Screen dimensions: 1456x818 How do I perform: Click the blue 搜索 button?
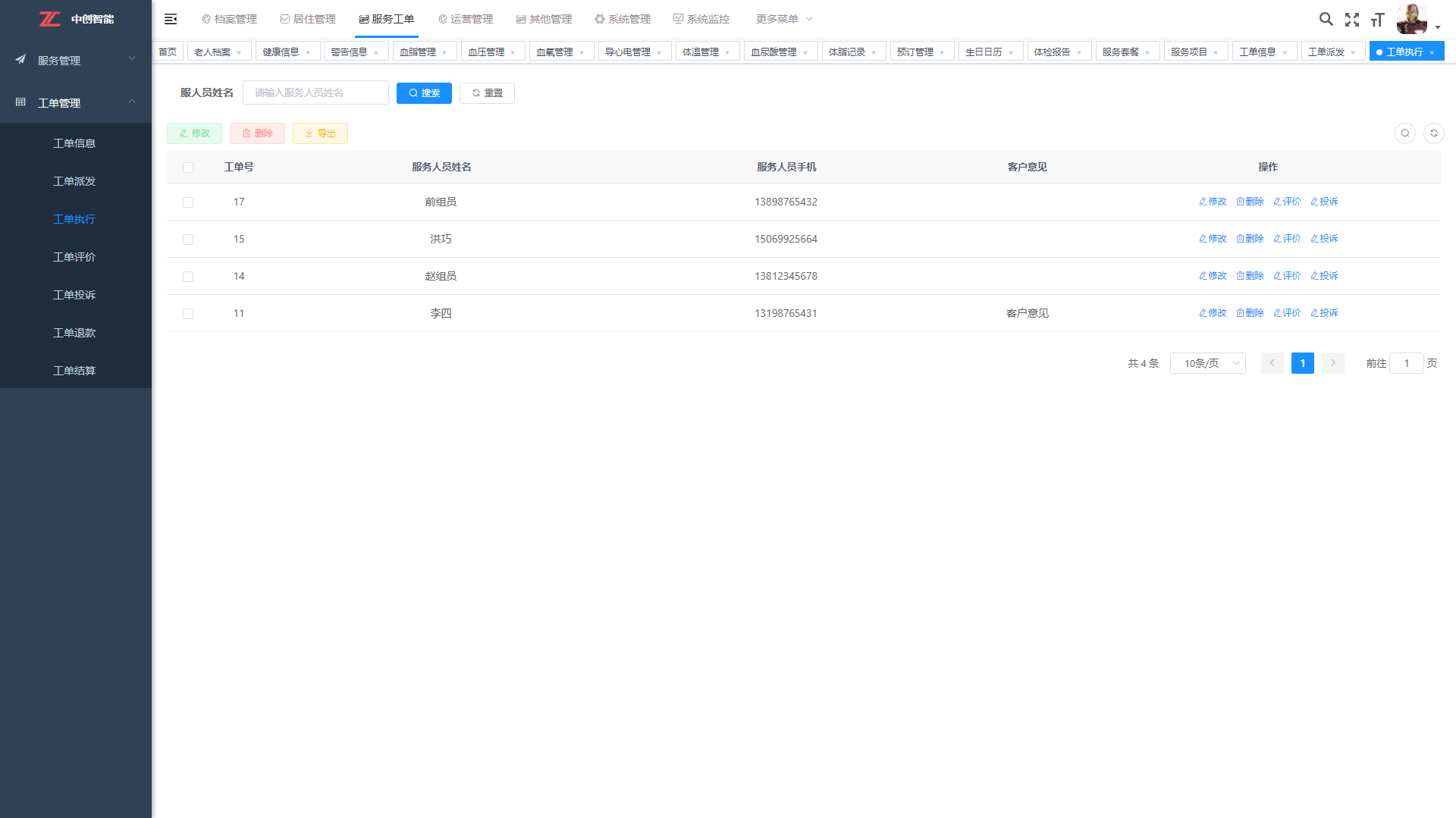pos(424,93)
